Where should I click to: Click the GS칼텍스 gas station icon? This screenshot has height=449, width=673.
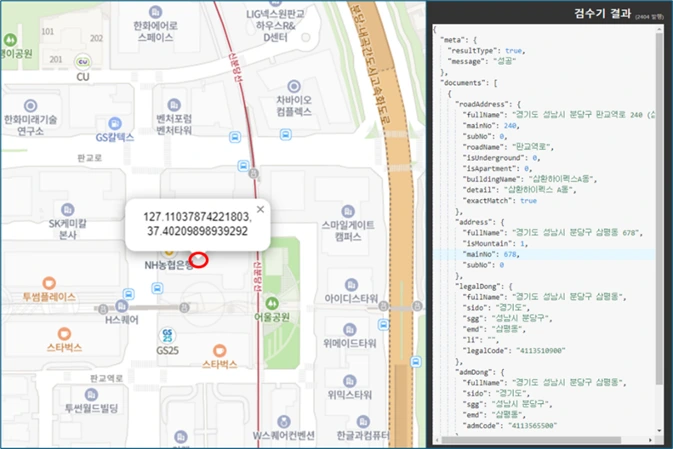coord(115,124)
